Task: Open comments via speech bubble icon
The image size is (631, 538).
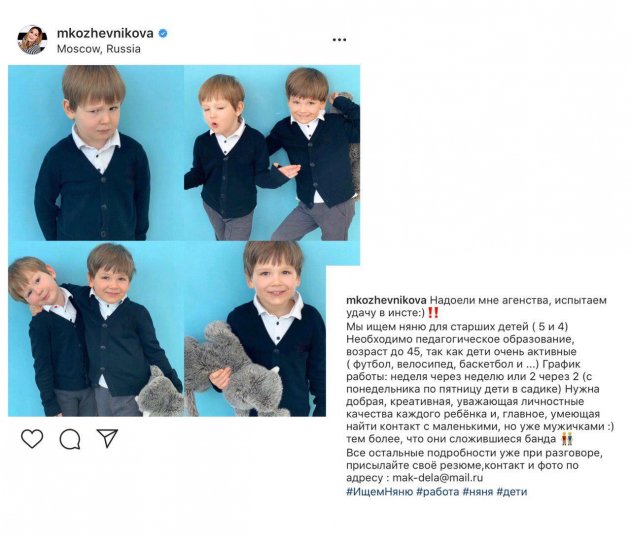Action: click(70, 439)
